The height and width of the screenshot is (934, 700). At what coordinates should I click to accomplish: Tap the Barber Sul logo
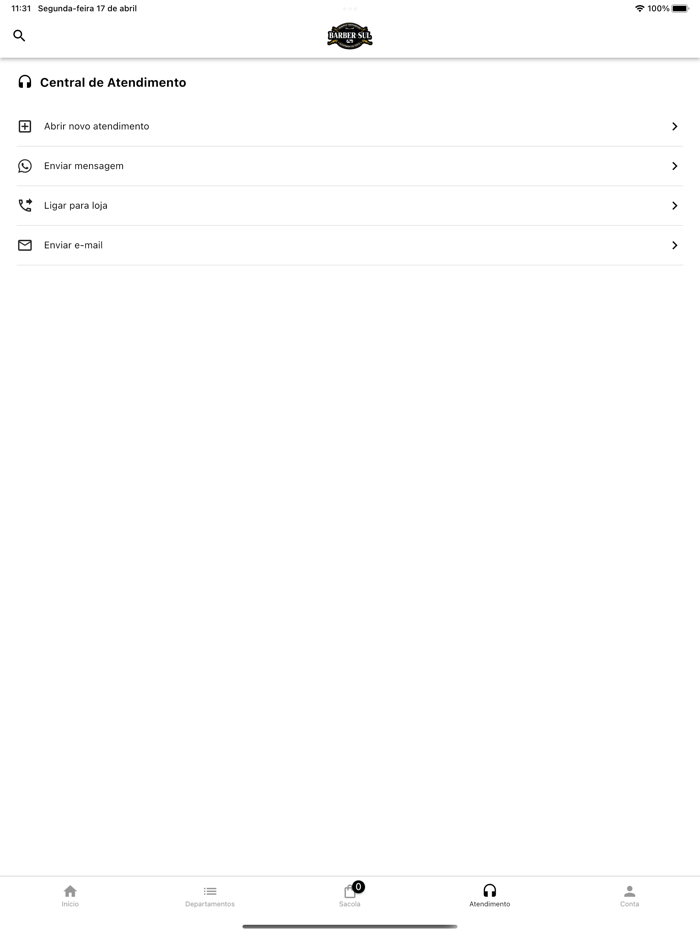pos(350,36)
